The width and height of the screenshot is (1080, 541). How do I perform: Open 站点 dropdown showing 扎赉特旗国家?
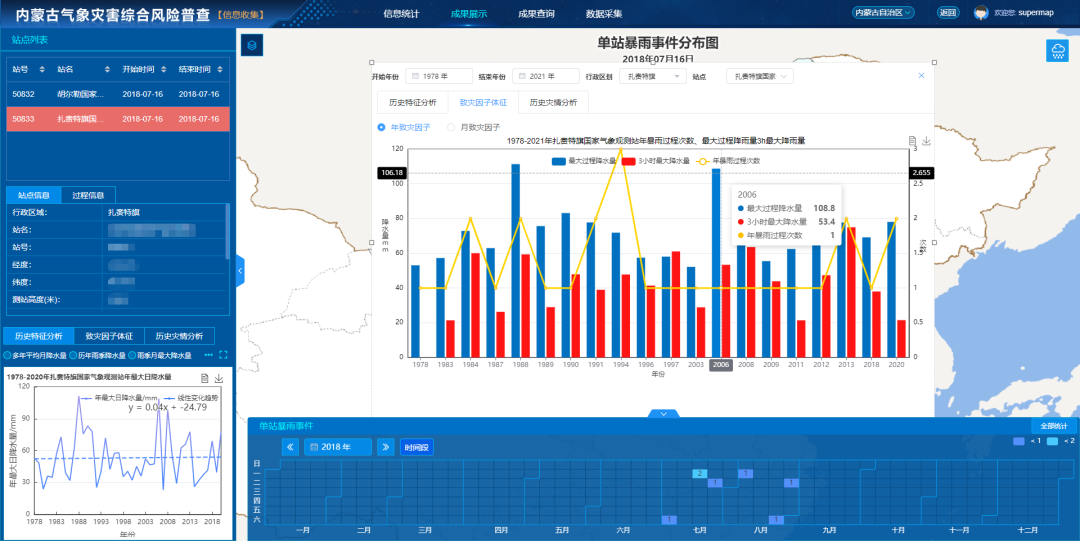(x=760, y=76)
